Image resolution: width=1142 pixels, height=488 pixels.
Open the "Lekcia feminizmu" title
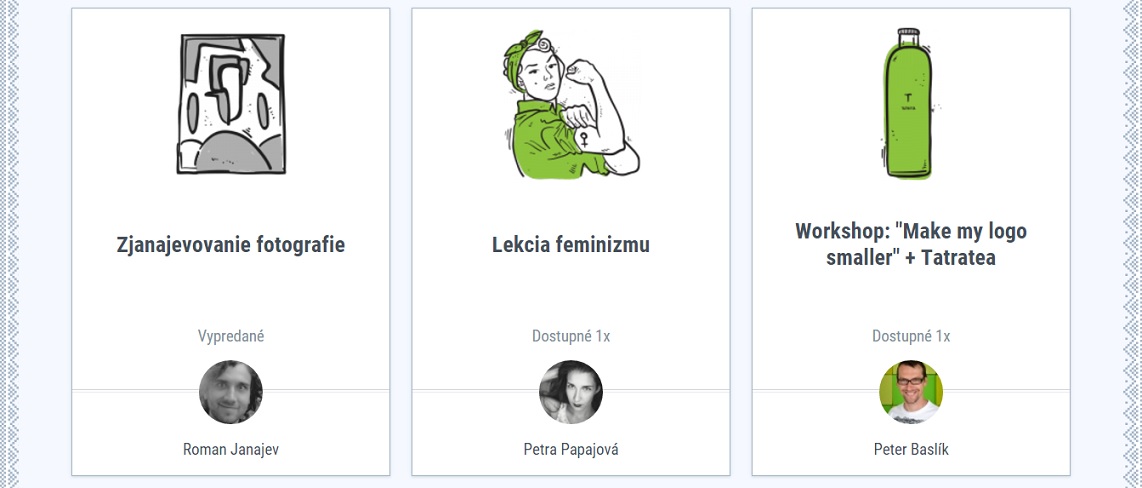[571, 244]
